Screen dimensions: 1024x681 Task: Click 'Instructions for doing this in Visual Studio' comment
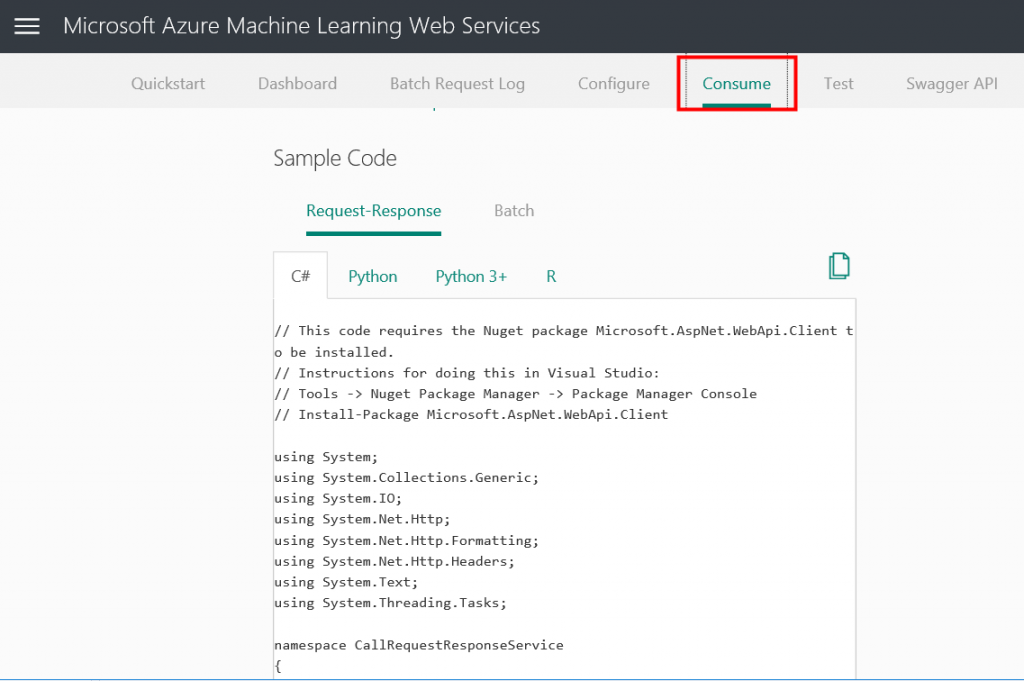[467, 373]
